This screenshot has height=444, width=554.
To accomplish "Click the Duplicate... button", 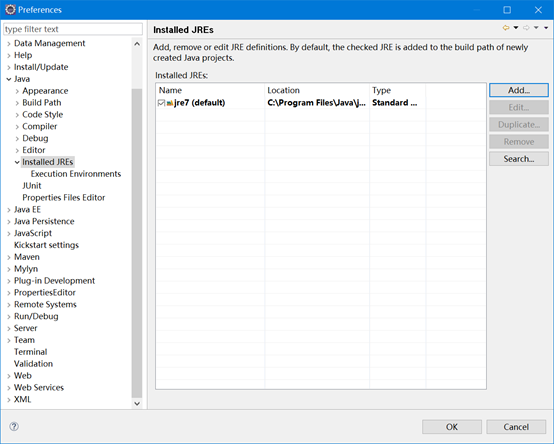I will pyautogui.click(x=519, y=125).
